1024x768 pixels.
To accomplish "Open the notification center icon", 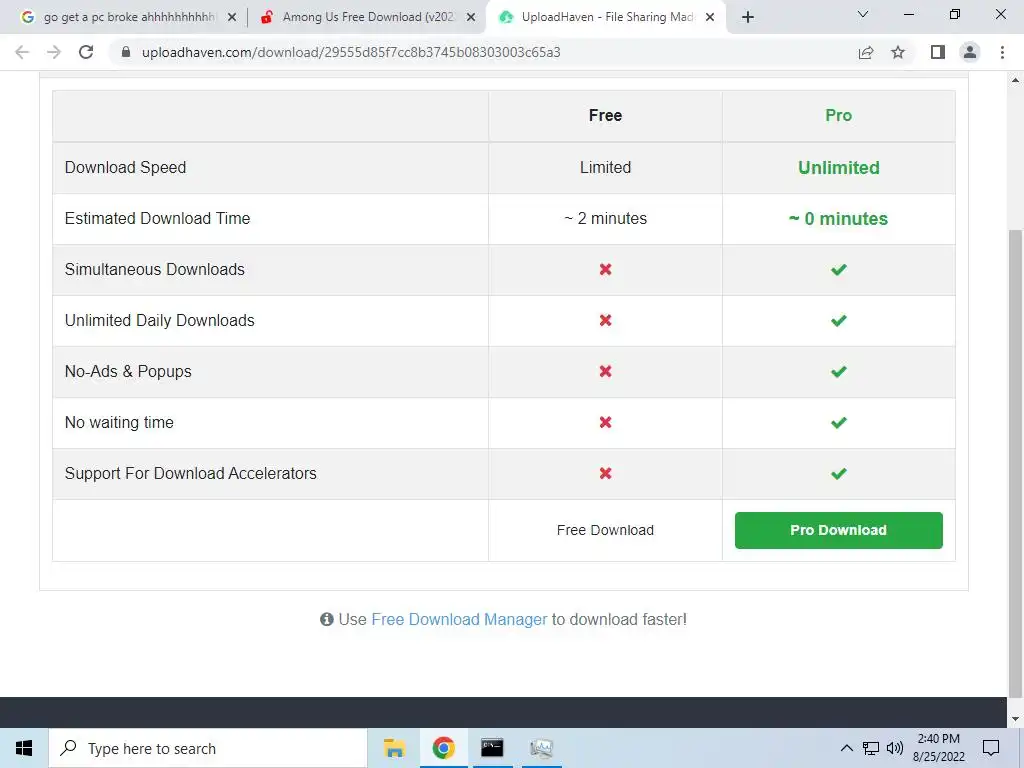I will (x=991, y=748).
